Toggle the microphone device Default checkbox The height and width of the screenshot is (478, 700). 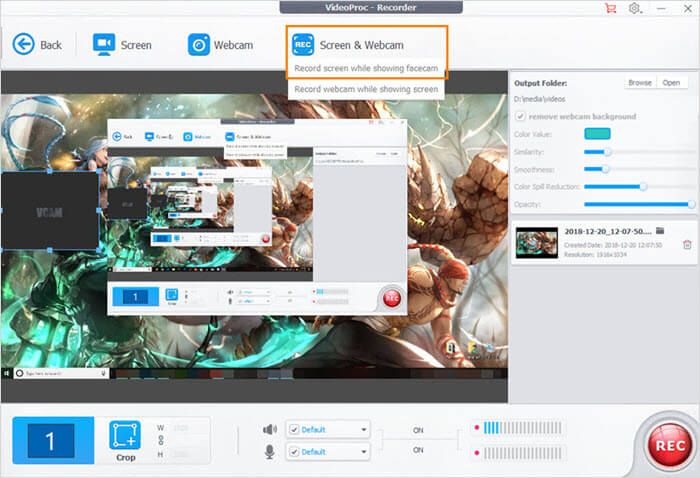pos(294,451)
